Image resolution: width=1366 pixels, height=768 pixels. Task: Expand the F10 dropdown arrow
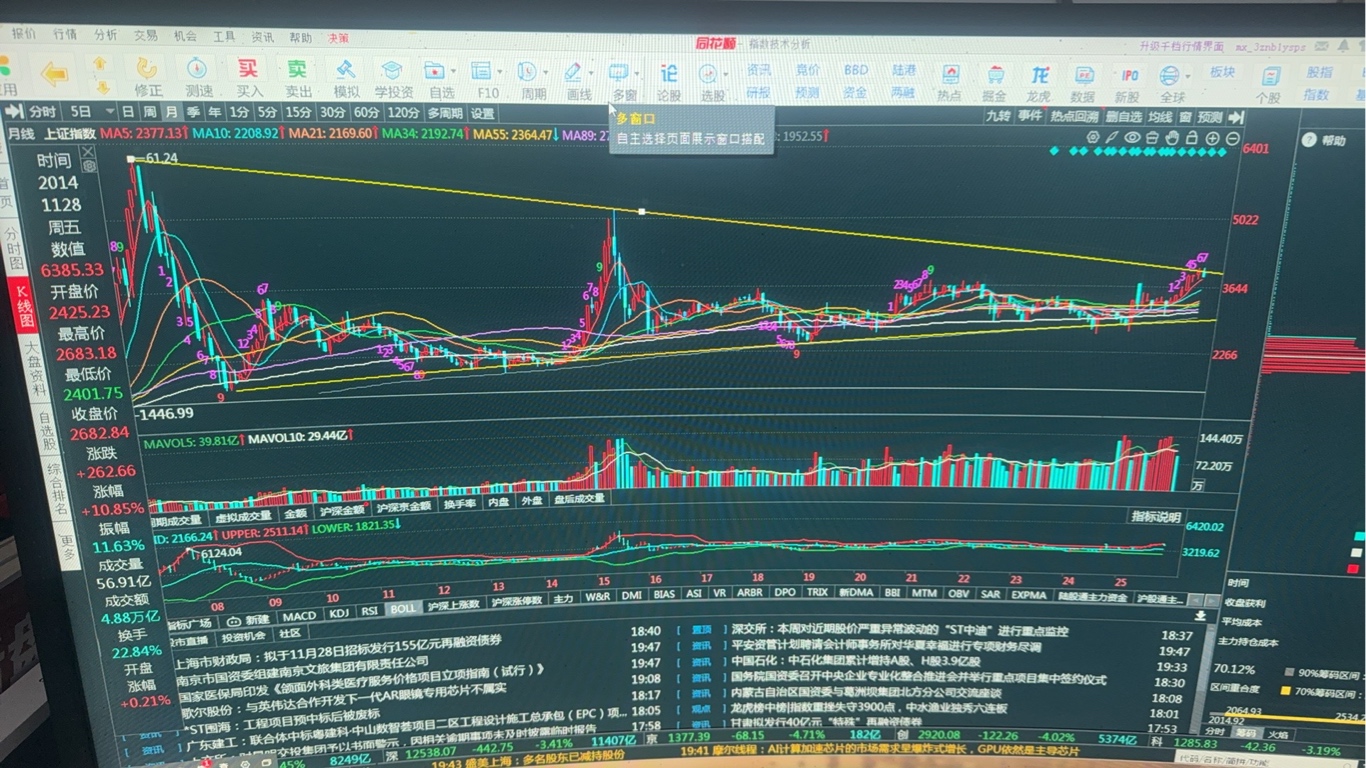pos(500,72)
